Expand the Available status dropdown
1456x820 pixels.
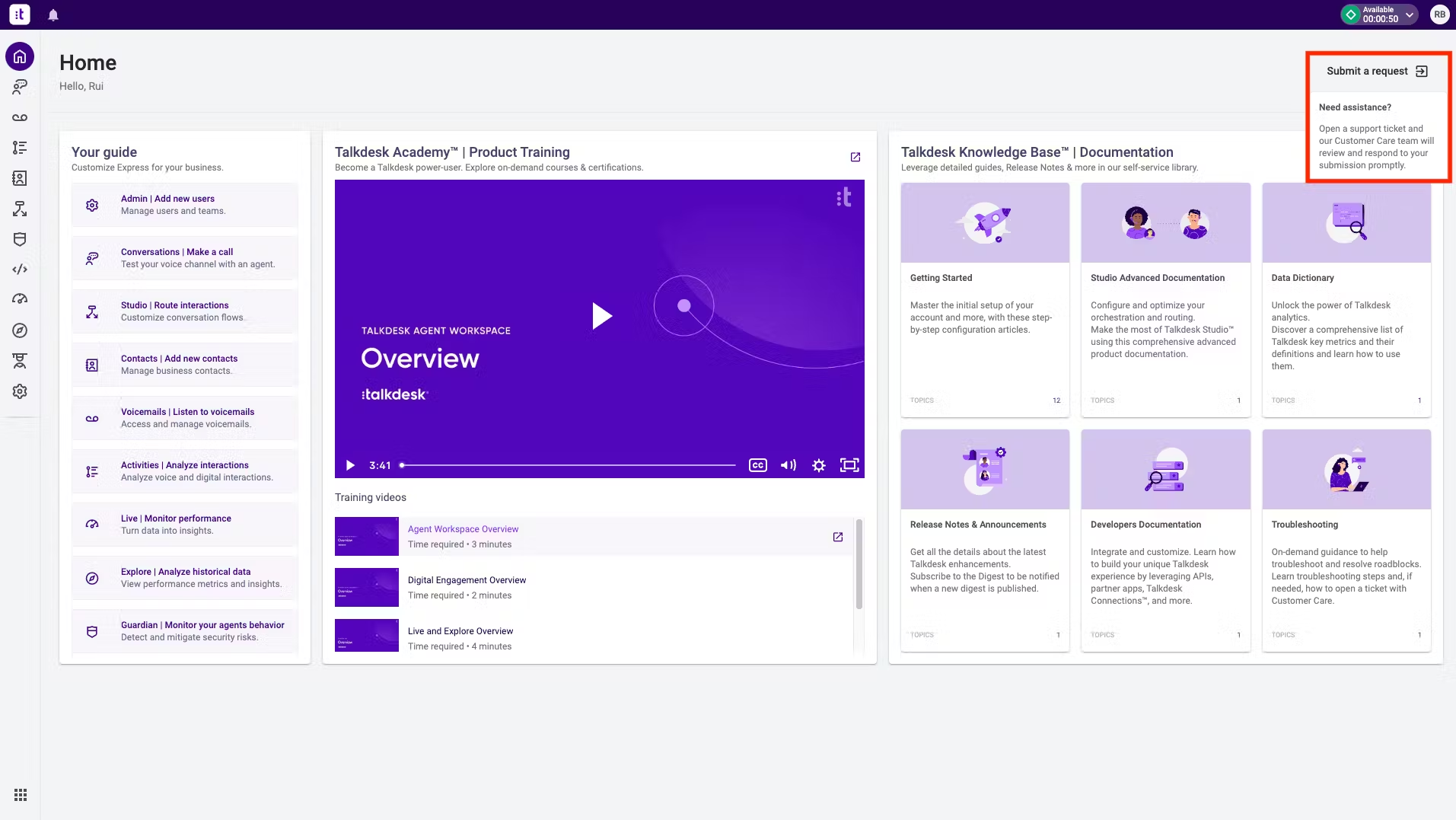pos(1379,14)
